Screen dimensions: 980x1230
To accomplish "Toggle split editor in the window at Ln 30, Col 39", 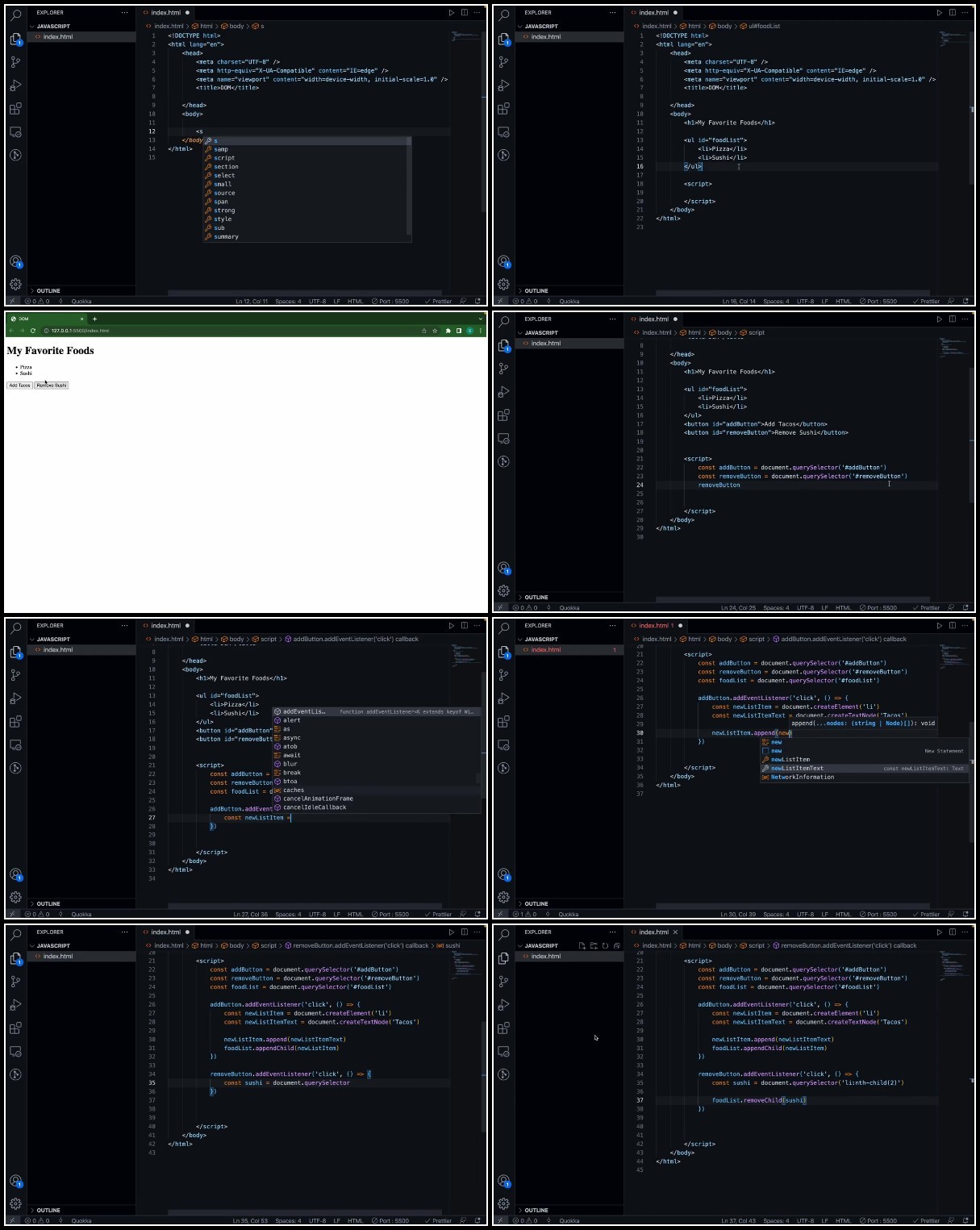I will (x=953, y=626).
